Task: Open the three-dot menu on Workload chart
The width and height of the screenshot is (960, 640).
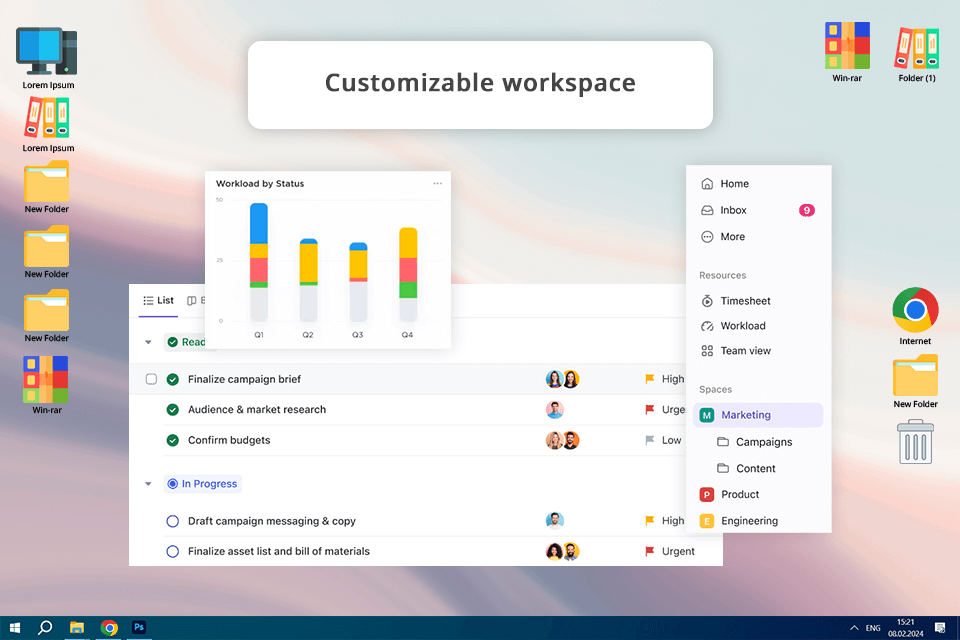Action: (x=437, y=183)
